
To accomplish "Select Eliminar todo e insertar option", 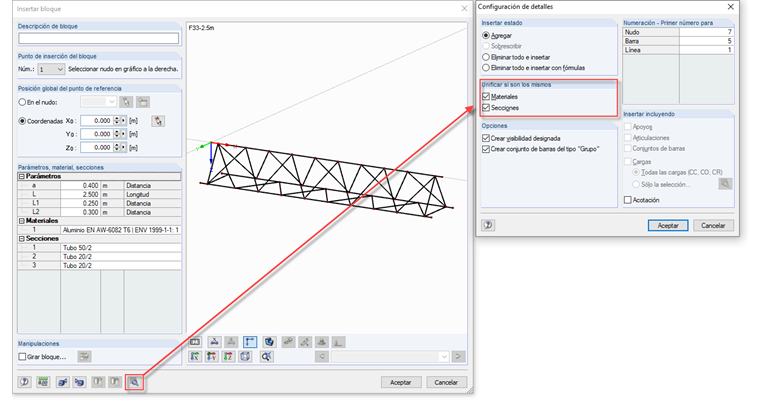I will [x=486, y=57].
